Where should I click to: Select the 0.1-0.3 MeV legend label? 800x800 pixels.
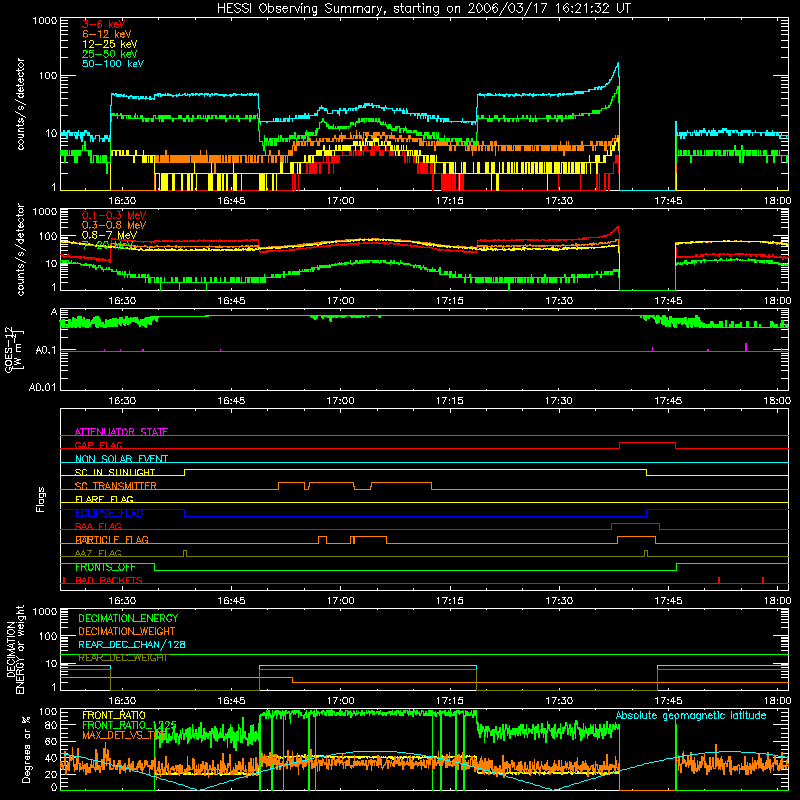point(114,215)
